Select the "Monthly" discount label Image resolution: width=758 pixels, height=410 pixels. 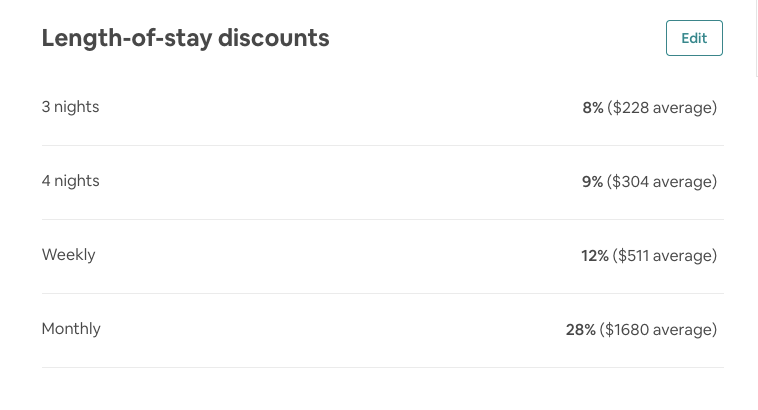coord(71,329)
